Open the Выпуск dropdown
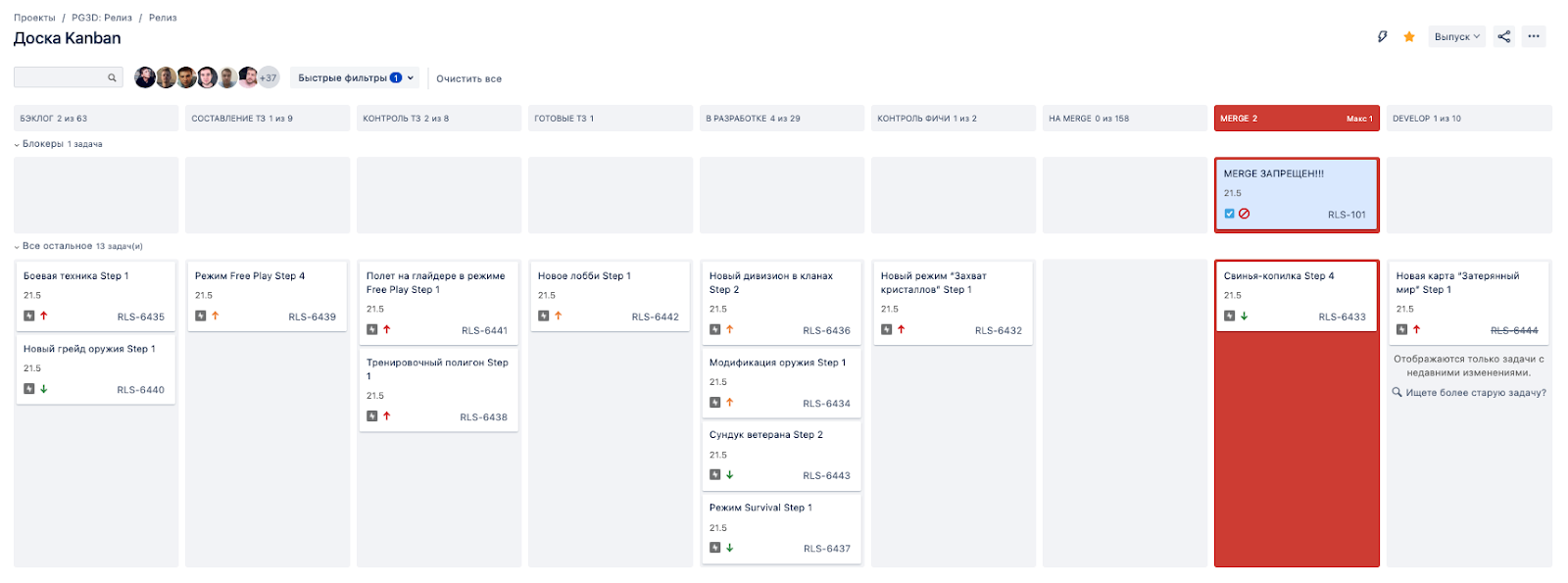Image resolution: width=1568 pixels, height=583 pixels. 1456,37
